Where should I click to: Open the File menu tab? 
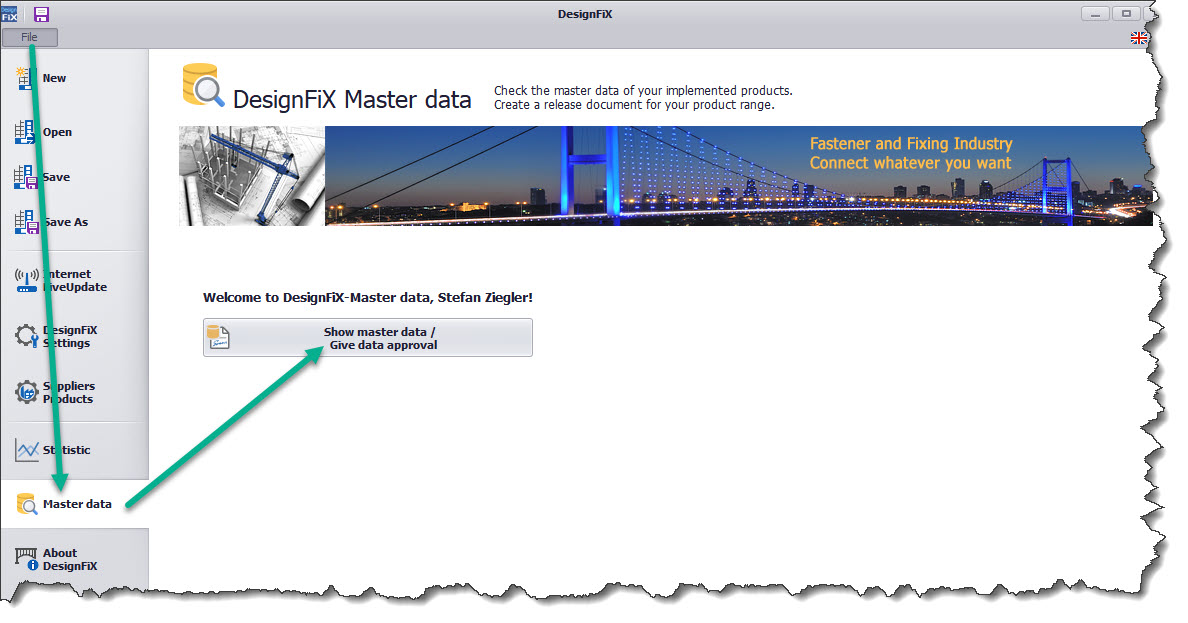(x=30, y=37)
